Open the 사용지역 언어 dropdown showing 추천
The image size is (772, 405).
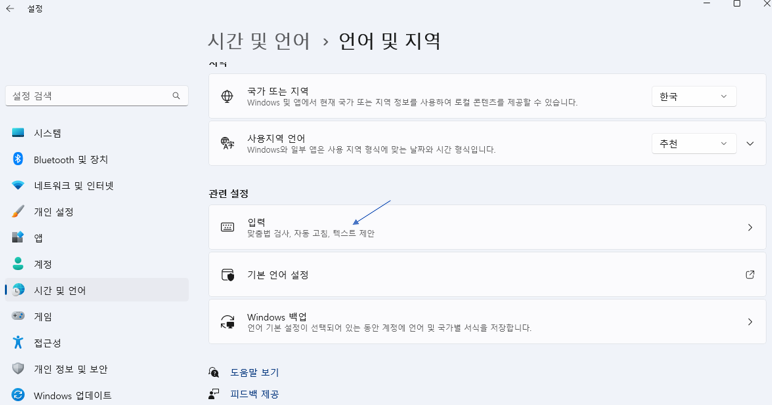694,144
